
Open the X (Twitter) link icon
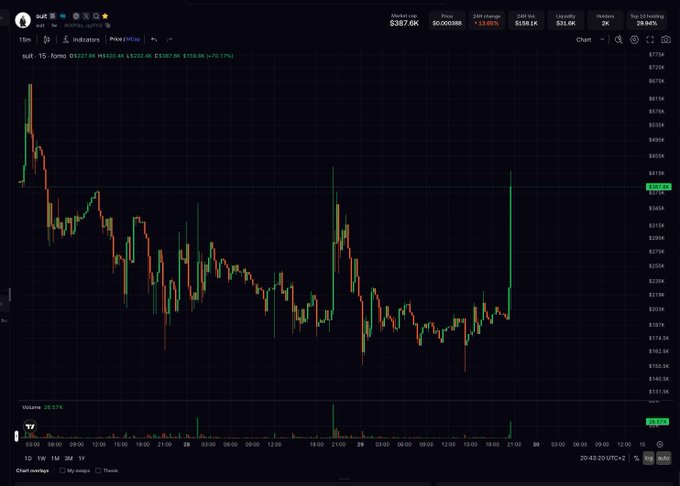point(86,16)
